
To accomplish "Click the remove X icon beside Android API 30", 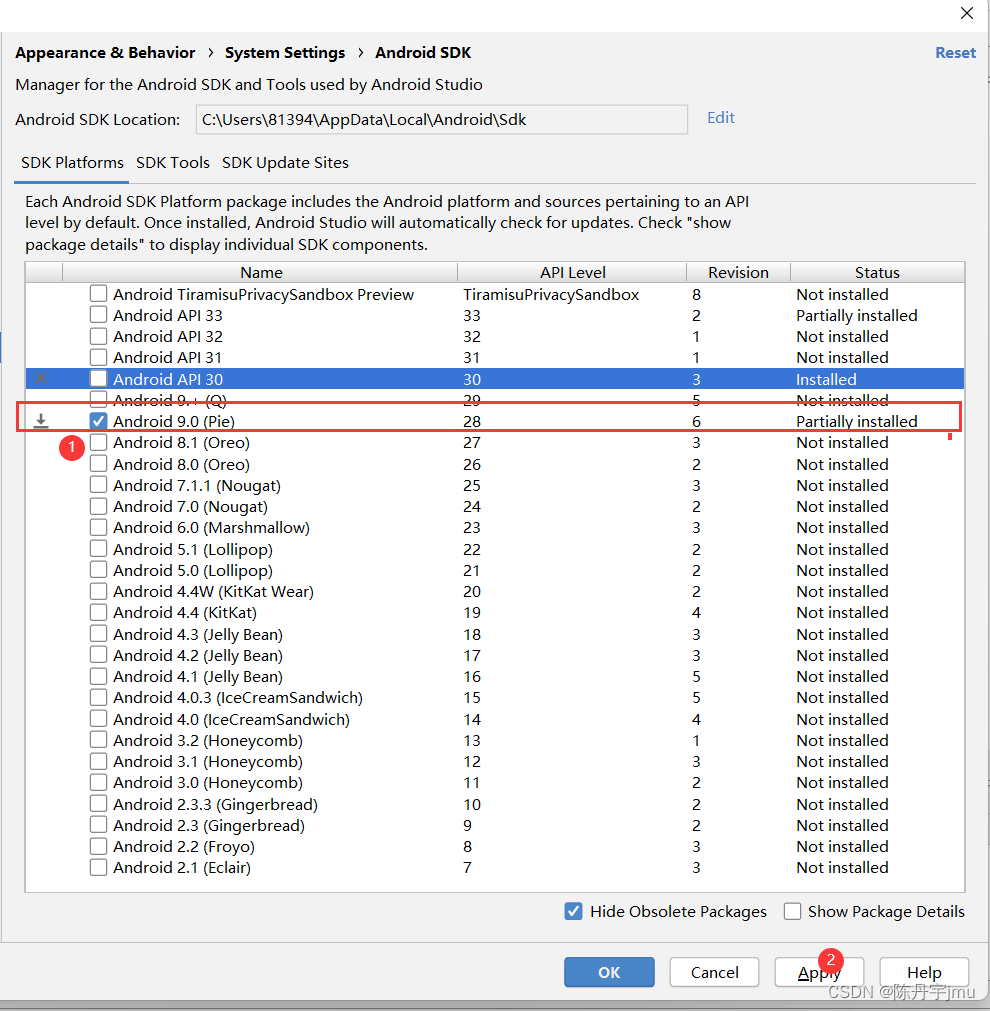I will [41, 378].
